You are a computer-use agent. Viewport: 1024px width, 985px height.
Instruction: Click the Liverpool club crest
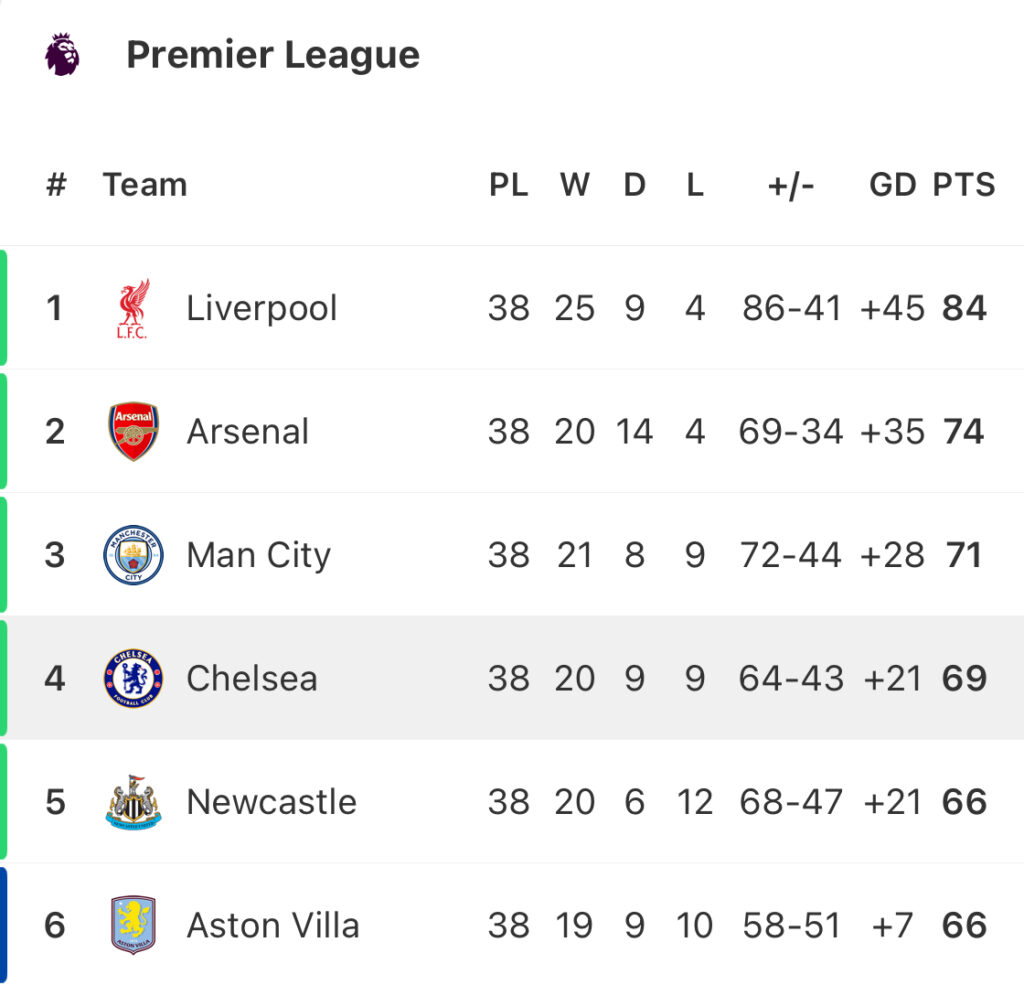tap(133, 308)
